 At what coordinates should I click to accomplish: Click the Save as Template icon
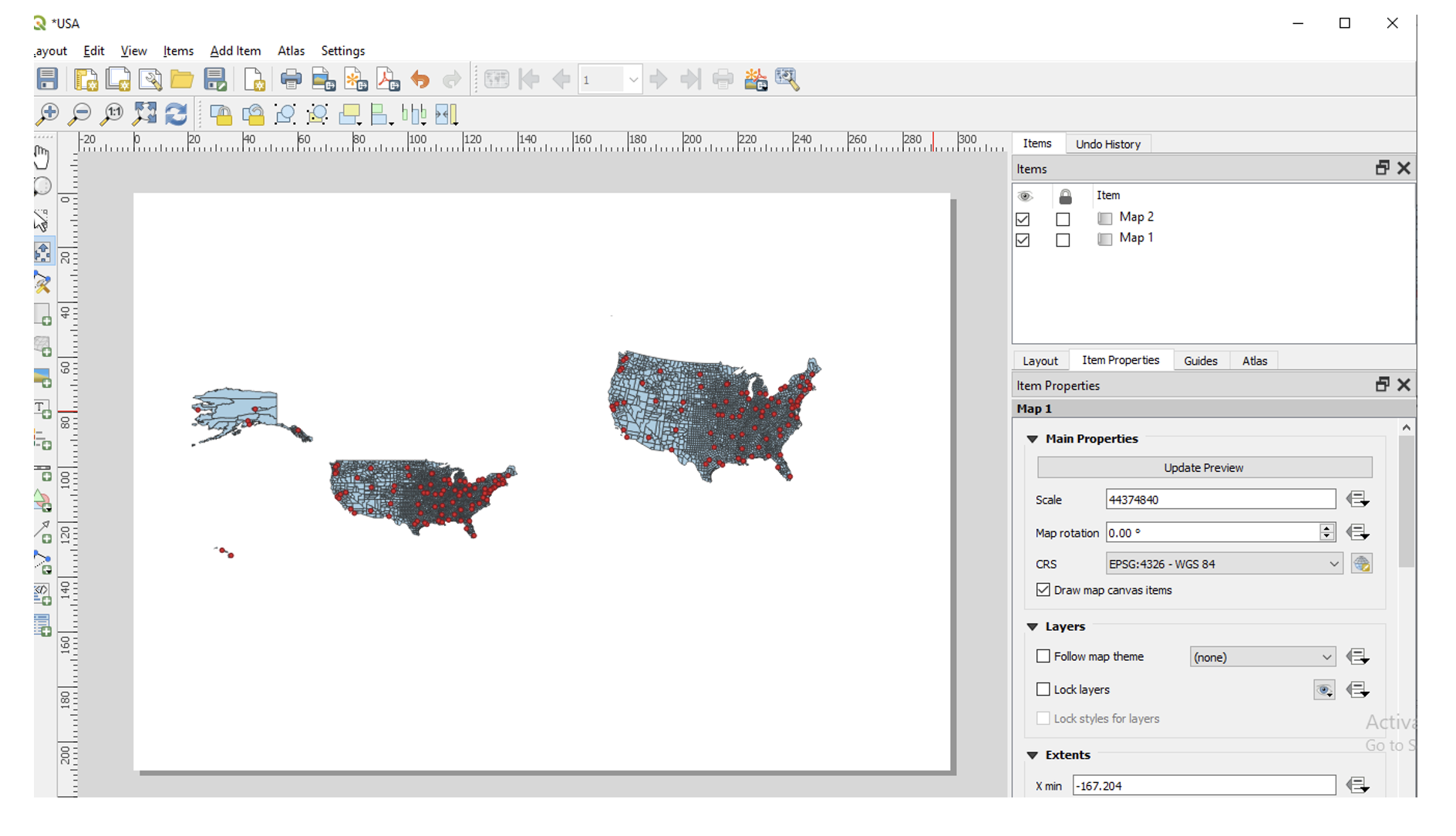pos(215,79)
